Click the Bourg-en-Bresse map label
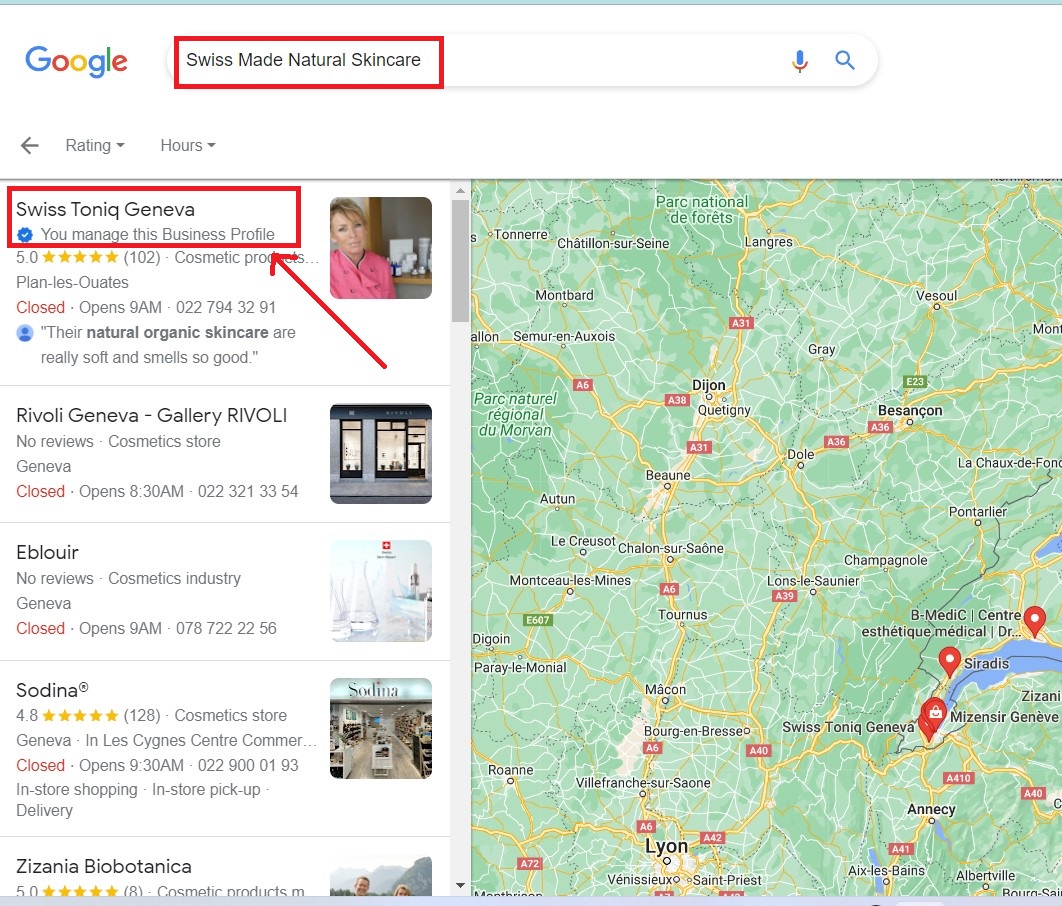The image size is (1062, 906). click(x=693, y=731)
